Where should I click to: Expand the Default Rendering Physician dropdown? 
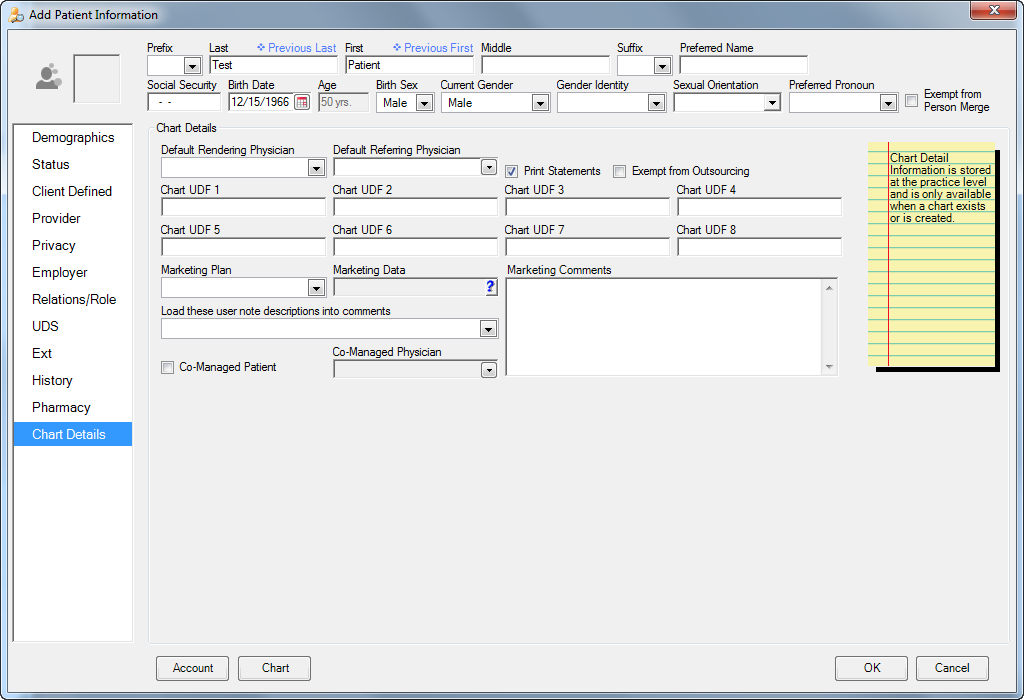(x=316, y=169)
